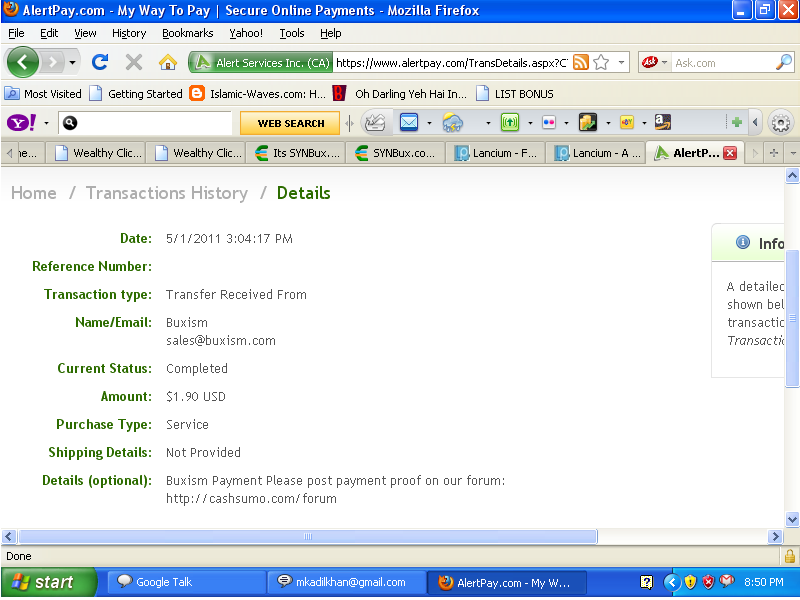Go back with the green back arrow

pyautogui.click(x=22, y=63)
